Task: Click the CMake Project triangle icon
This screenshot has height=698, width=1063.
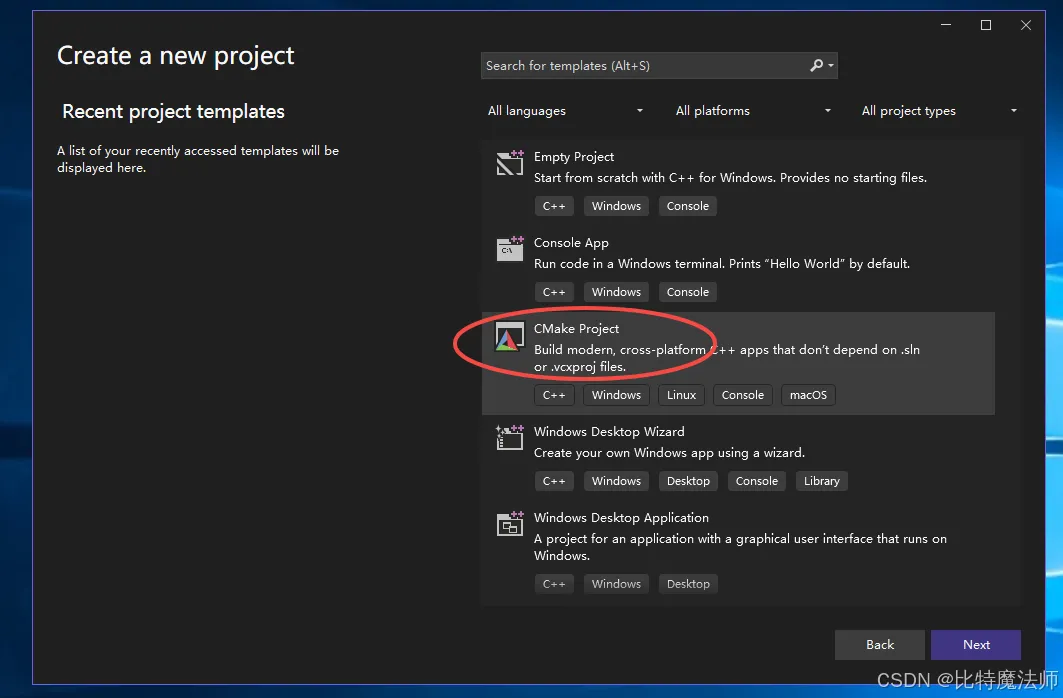Action: coord(510,336)
